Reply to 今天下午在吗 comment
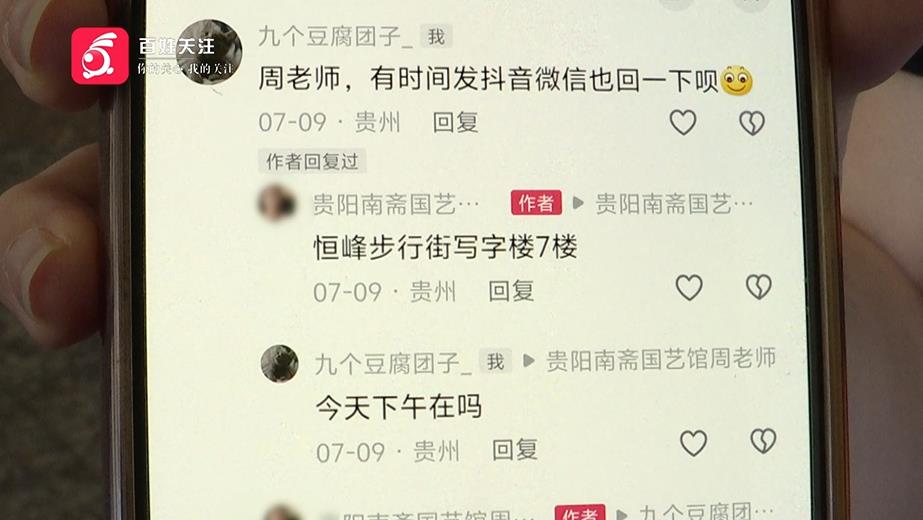The height and width of the screenshot is (520, 923). (x=514, y=449)
